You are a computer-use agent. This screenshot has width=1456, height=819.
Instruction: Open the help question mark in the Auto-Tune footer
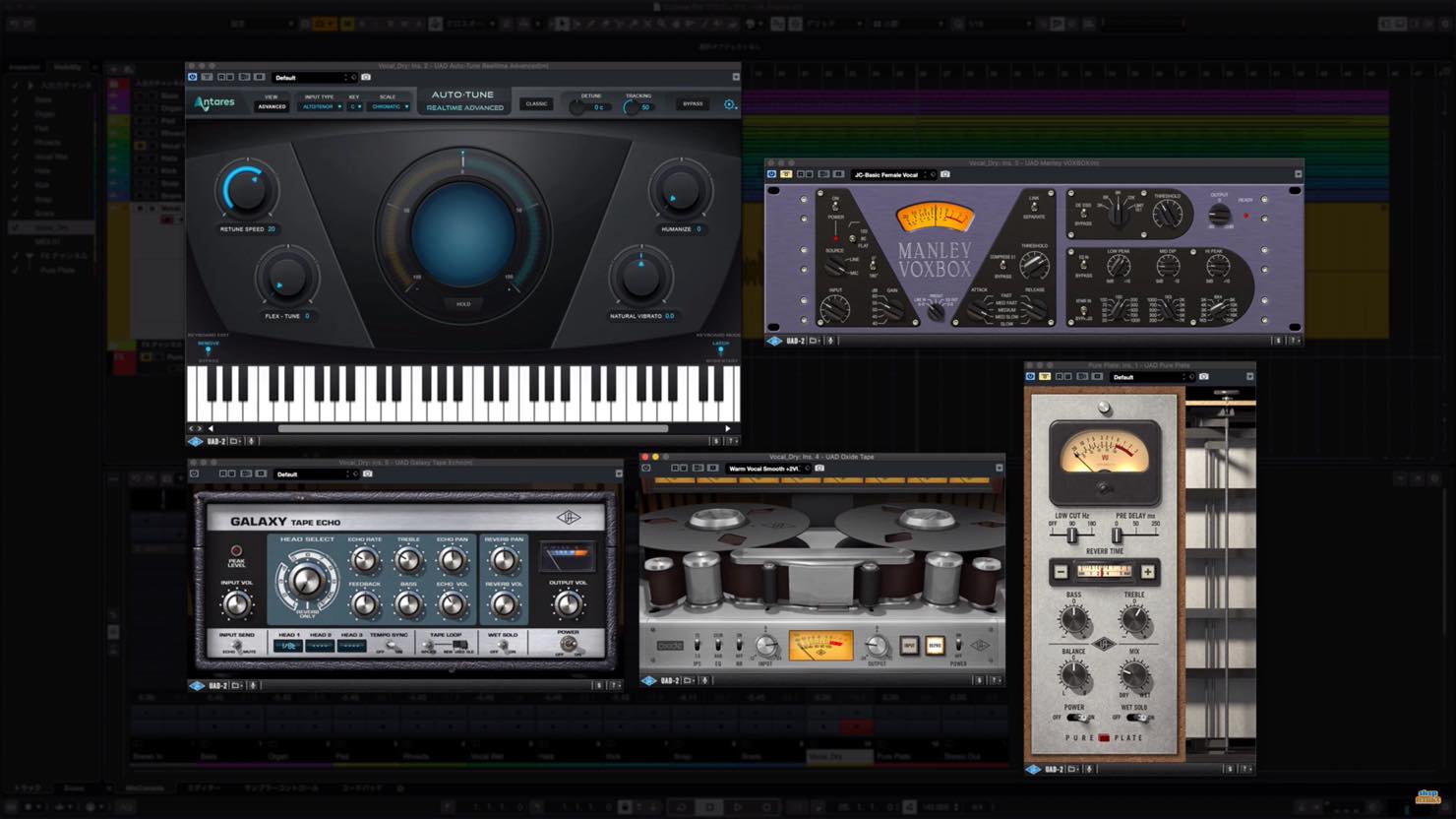pos(731,441)
